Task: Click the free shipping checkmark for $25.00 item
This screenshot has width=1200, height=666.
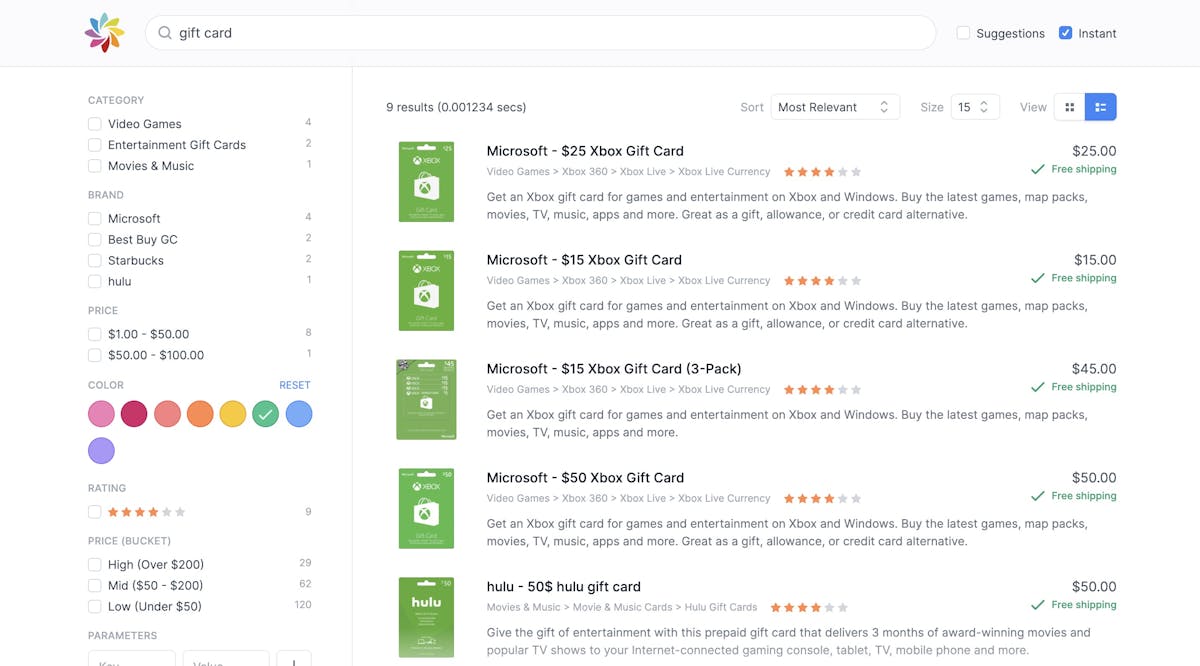Action: coord(1038,170)
